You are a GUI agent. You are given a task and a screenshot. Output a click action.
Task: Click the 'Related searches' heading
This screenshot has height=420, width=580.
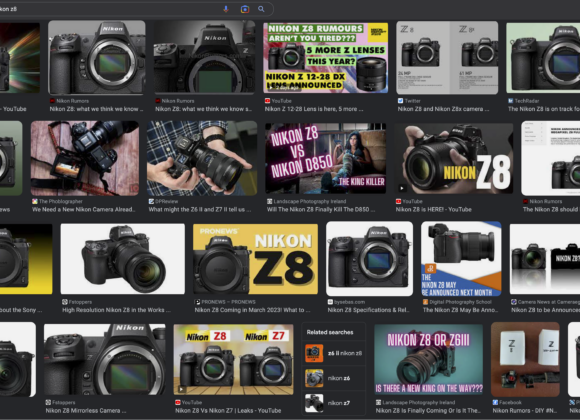(330, 332)
